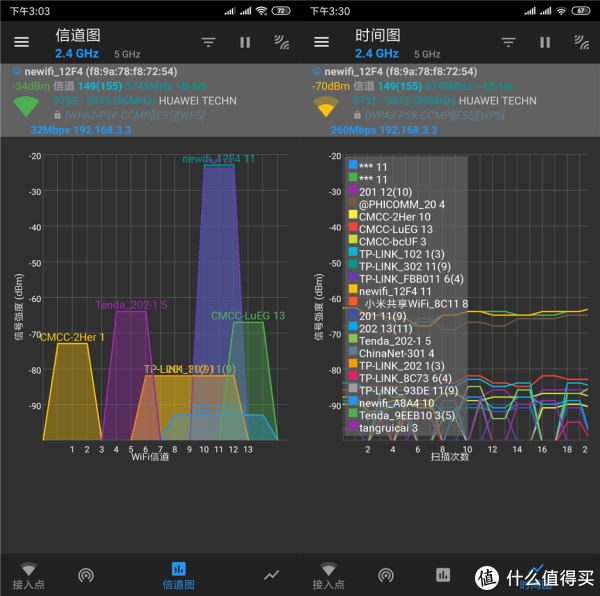Open hamburger menu on 时间图 screen

pyautogui.click(x=321, y=43)
